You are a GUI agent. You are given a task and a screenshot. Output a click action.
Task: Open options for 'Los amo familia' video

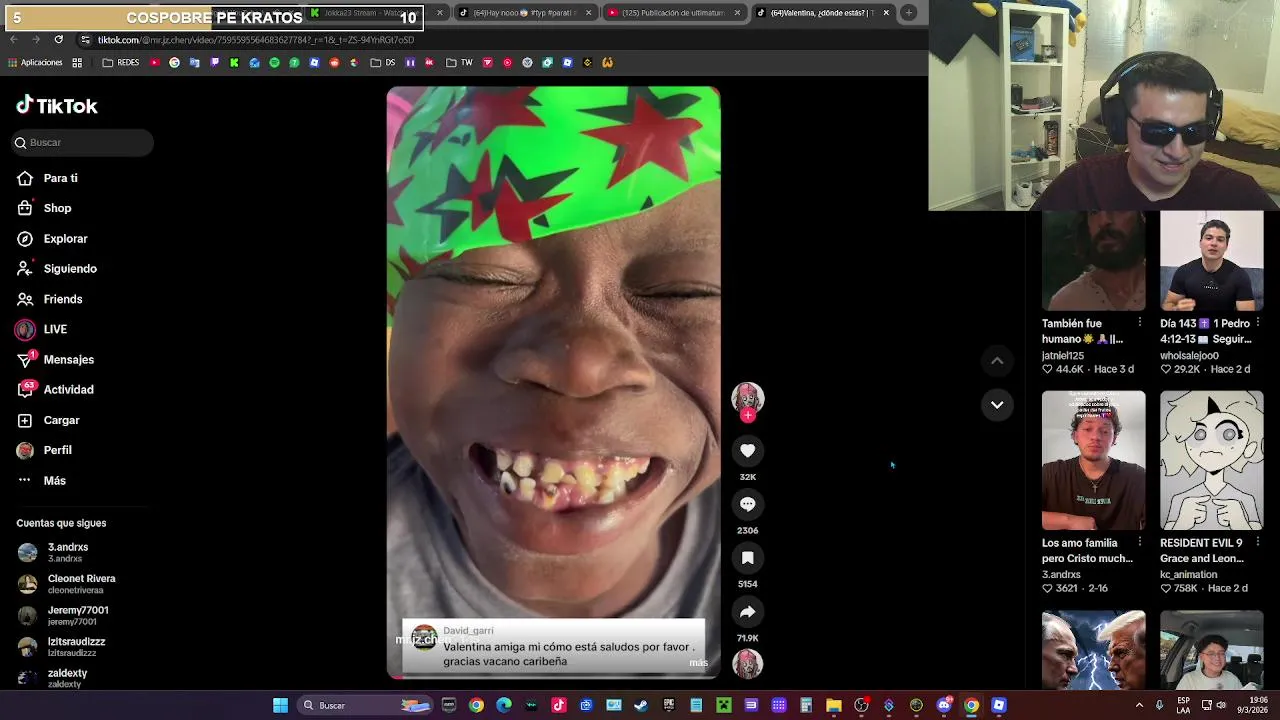pos(1140,542)
